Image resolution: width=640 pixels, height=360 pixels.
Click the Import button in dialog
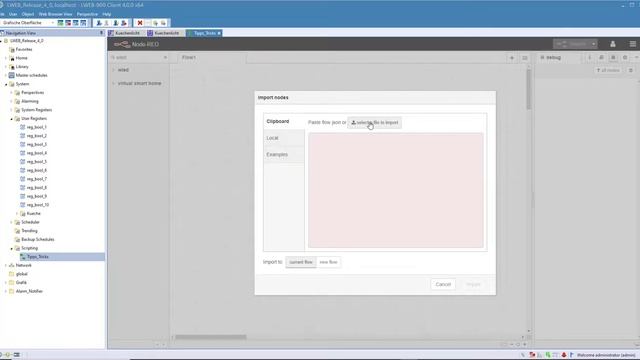473,284
